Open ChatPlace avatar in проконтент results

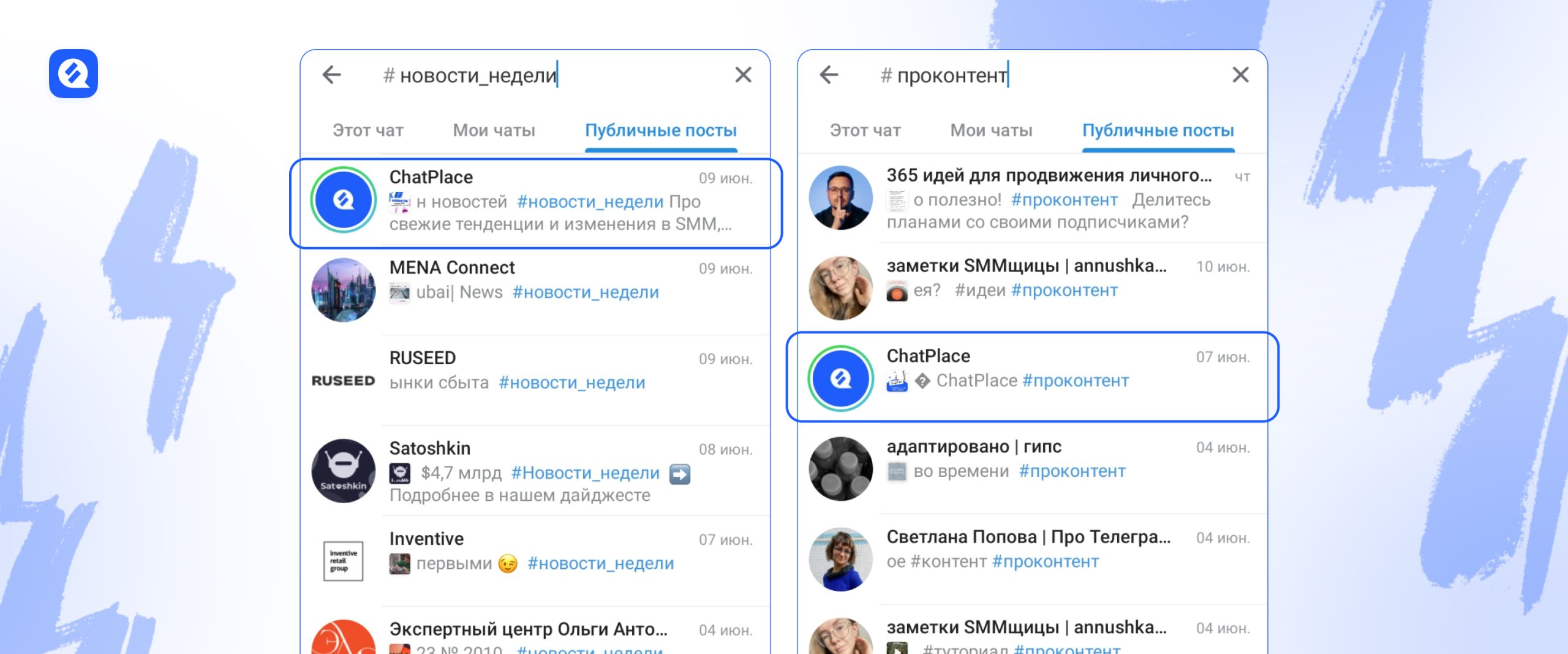(x=841, y=378)
